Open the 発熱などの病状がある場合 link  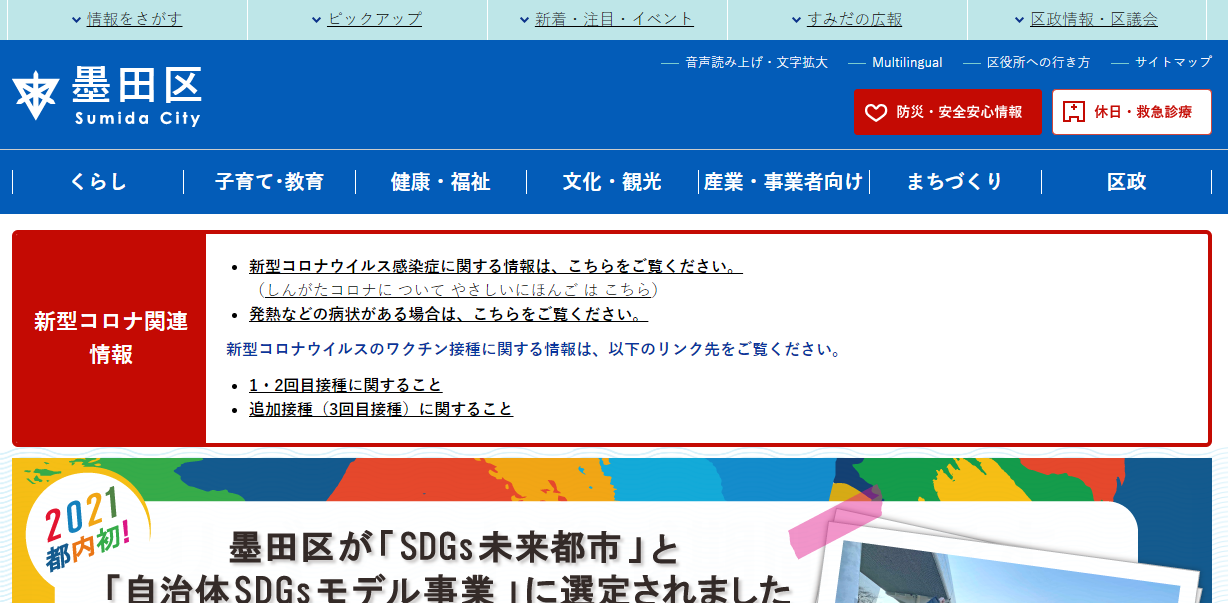click(448, 314)
